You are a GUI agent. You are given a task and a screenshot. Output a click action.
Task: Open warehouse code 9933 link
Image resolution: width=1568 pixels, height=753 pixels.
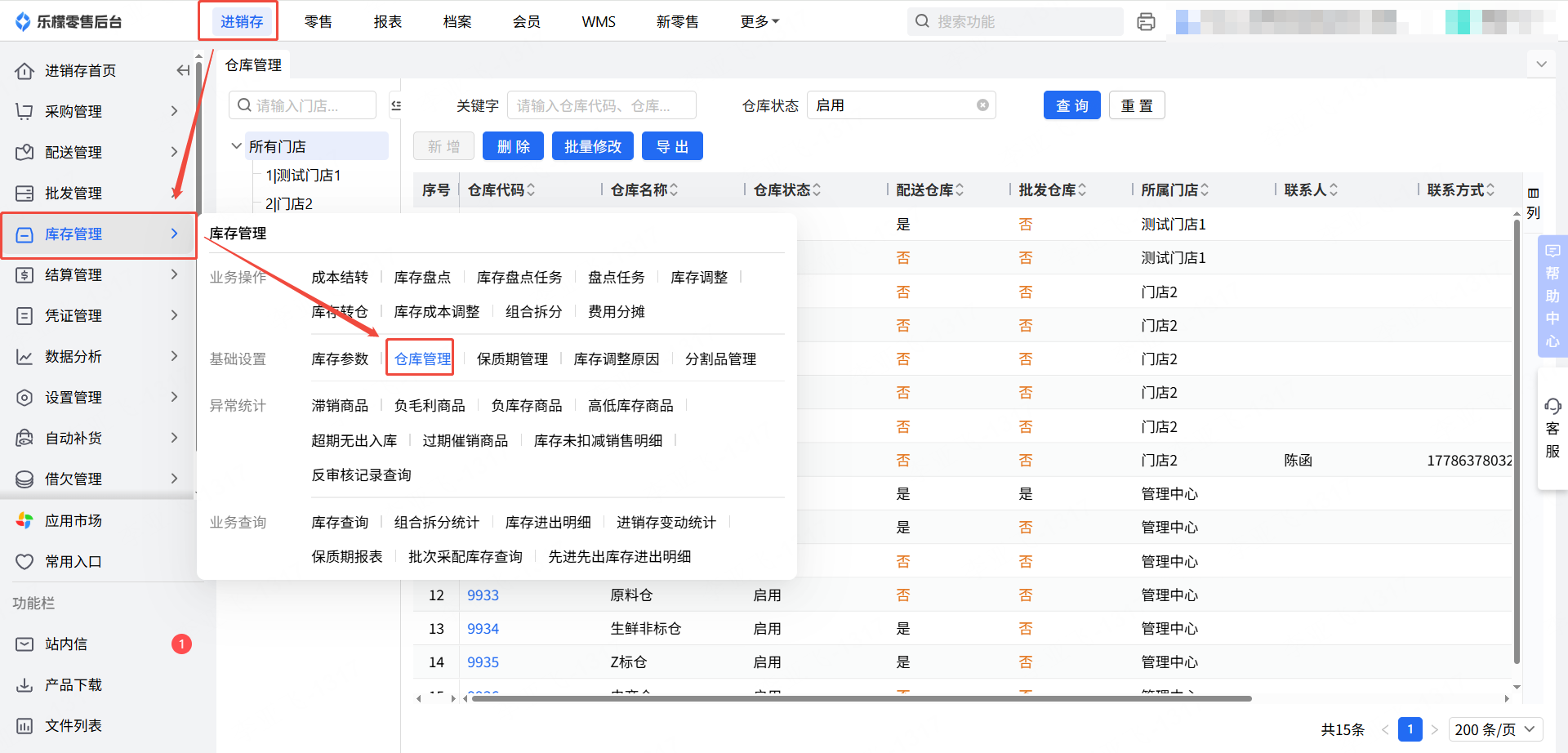tap(483, 595)
